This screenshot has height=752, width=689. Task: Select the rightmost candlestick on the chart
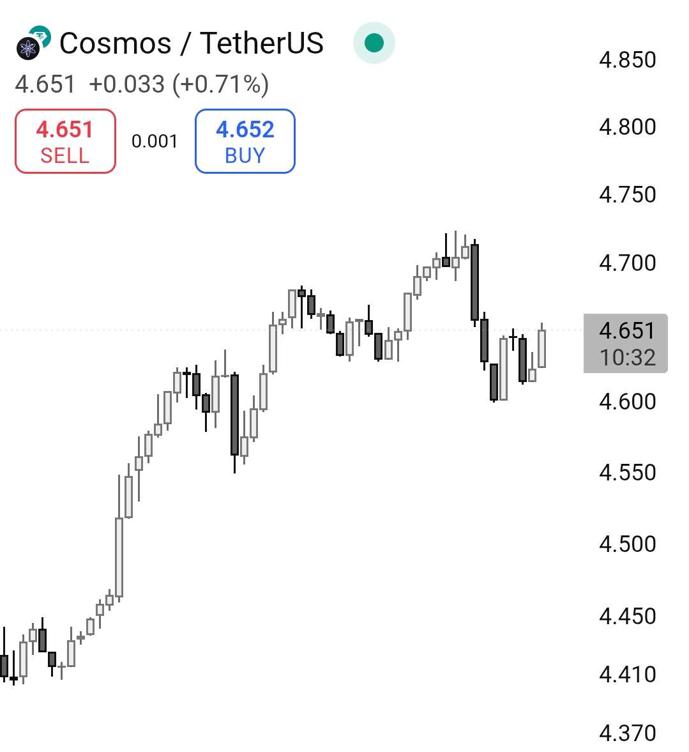[542, 348]
